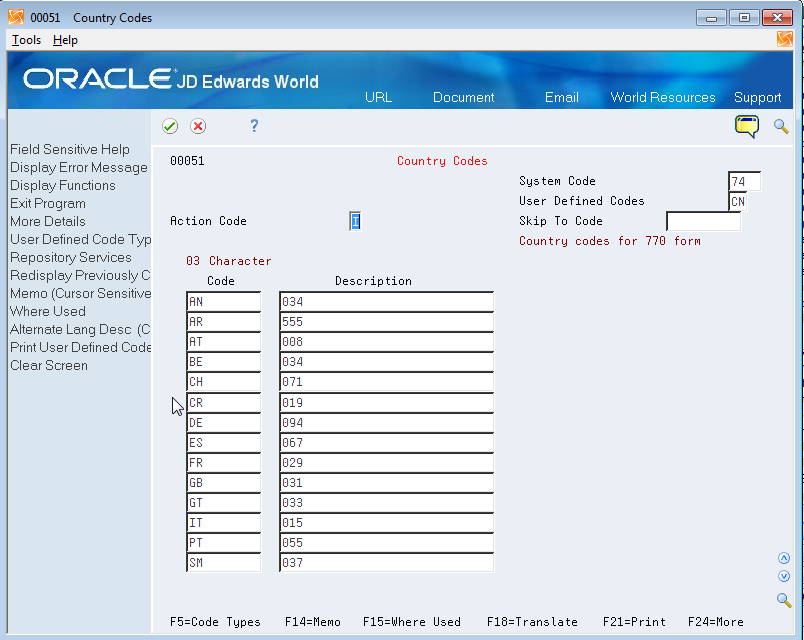This screenshot has height=640, width=804.
Task: Click description field containing 008
Action: (x=387, y=342)
